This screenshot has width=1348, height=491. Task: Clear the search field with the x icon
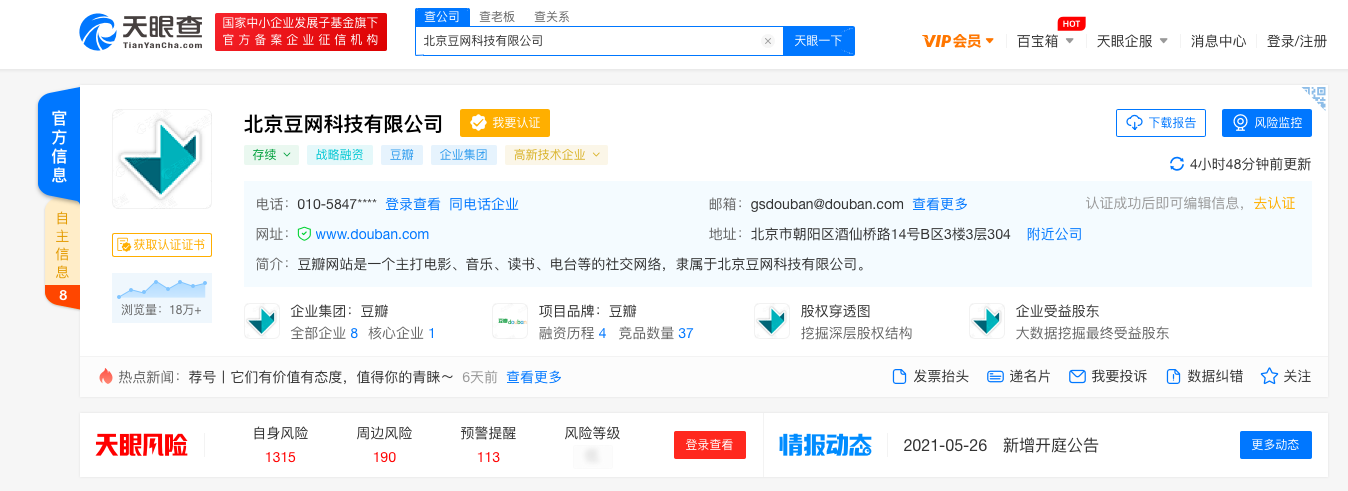768,41
